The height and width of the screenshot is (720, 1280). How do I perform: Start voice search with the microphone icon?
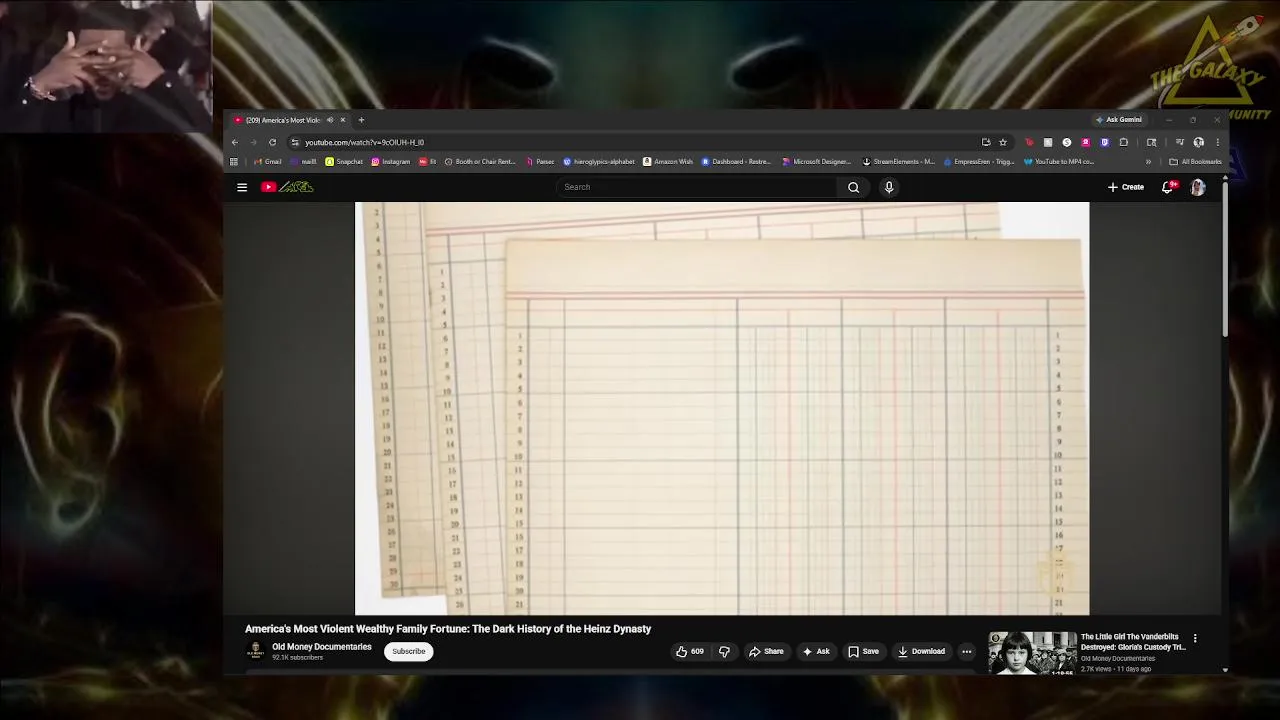pyautogui.click(x=889, y=187)
